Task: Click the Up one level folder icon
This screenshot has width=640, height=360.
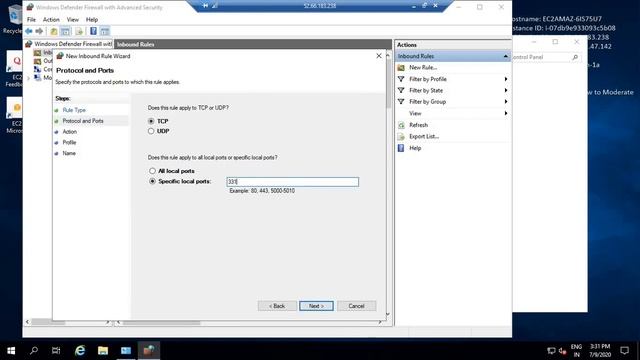Action: tap(54, 31)
